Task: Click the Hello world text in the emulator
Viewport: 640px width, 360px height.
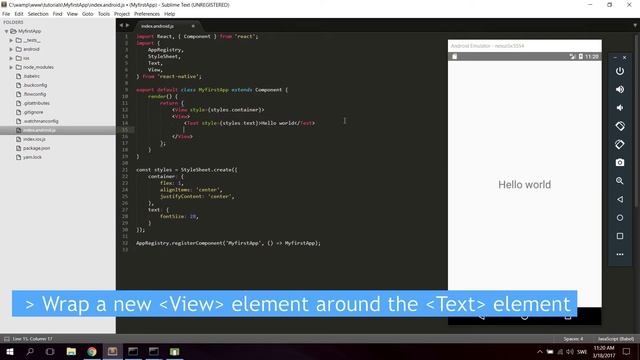Action: pyautogui.click(x=524, y=184)
